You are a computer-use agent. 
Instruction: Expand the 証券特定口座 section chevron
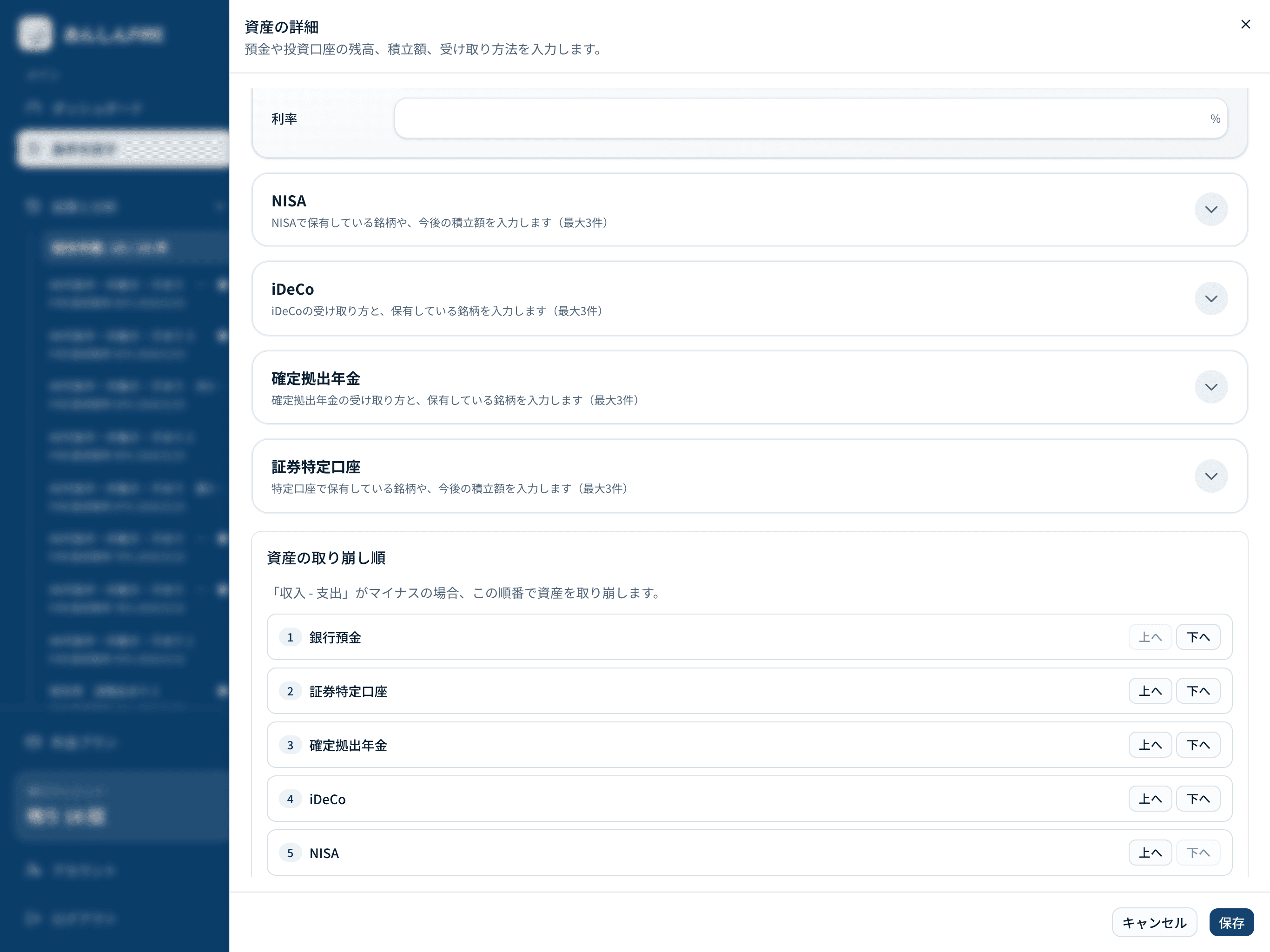(x=1211, y=476)
